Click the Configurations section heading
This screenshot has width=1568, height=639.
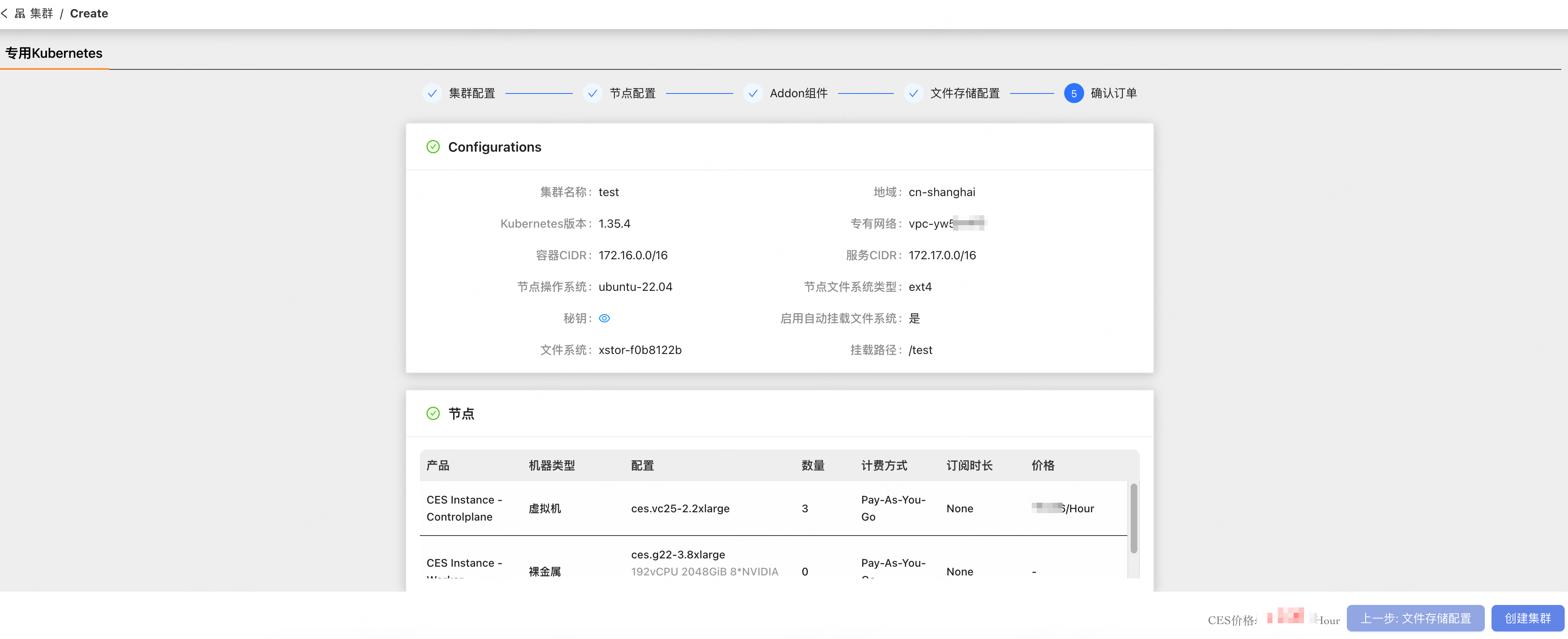494,147
